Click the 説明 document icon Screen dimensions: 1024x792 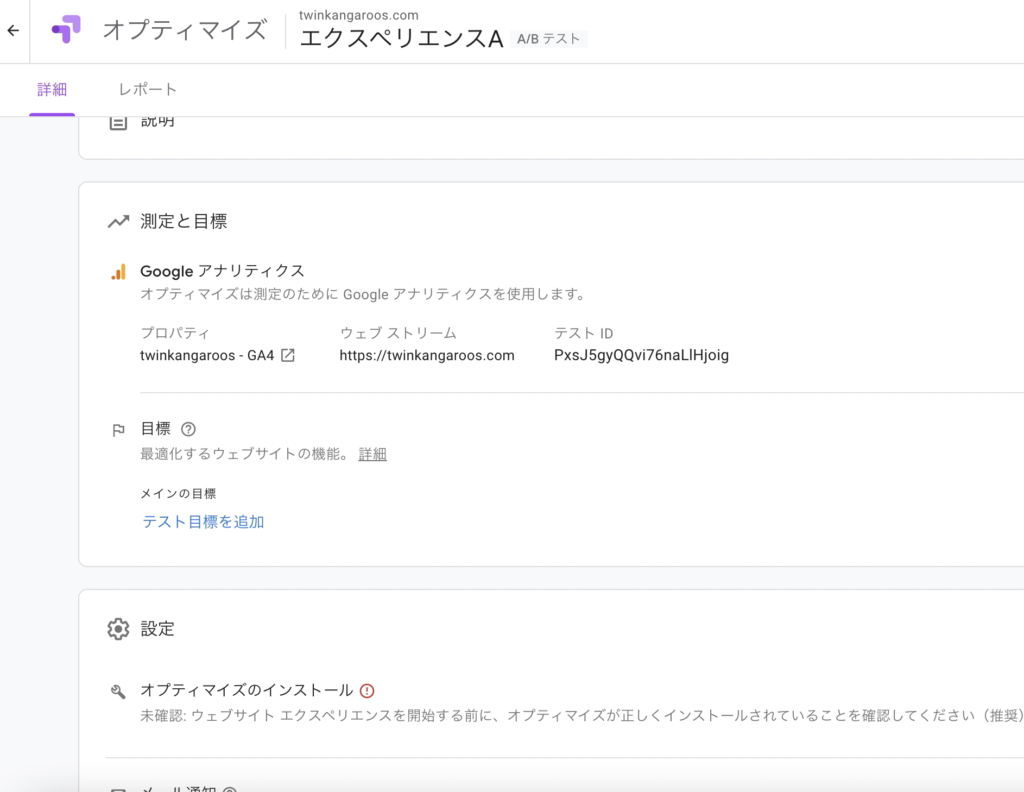[118, 122]
